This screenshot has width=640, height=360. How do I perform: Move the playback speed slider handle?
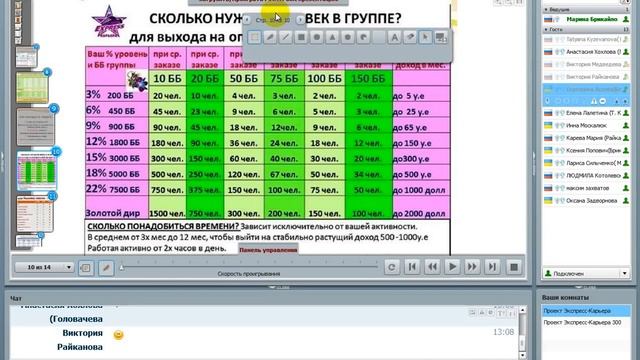[x=122, y=267]
